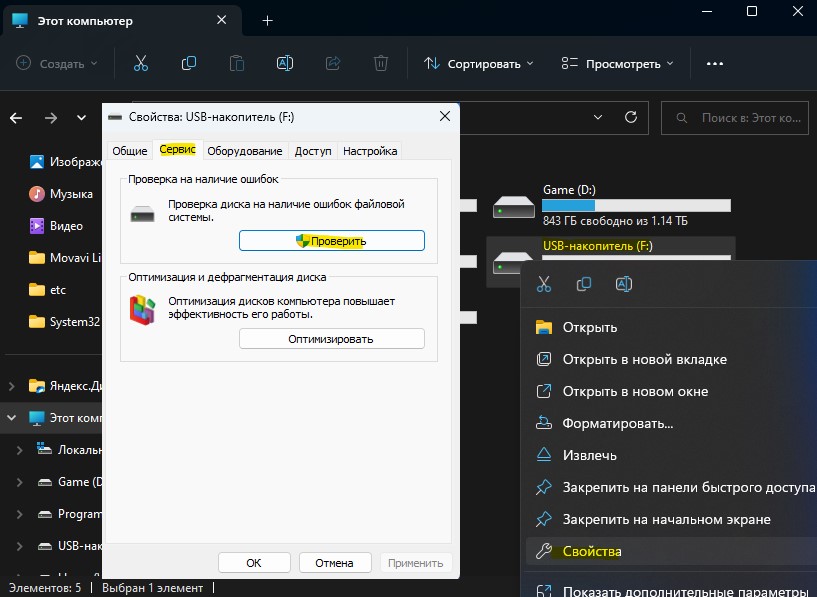Image resolution: width=817 pixels, height=597 pixels.
Task: Select the Сервис tab
Action: click(178, 150)
